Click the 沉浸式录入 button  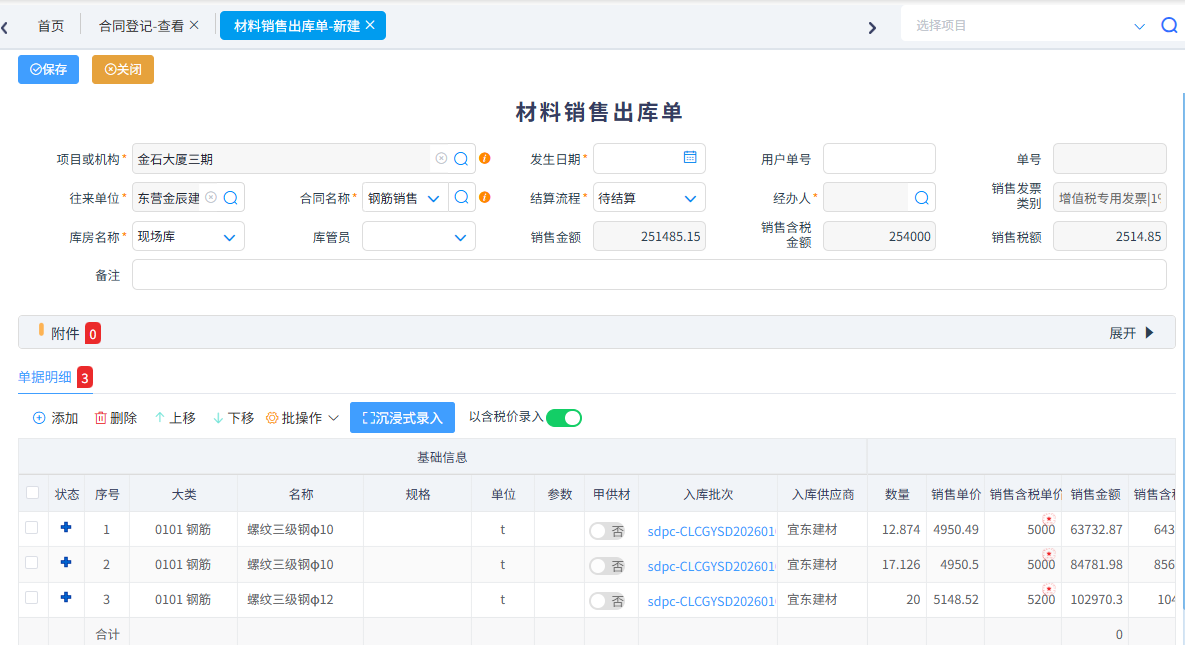[x=402, y=418]
